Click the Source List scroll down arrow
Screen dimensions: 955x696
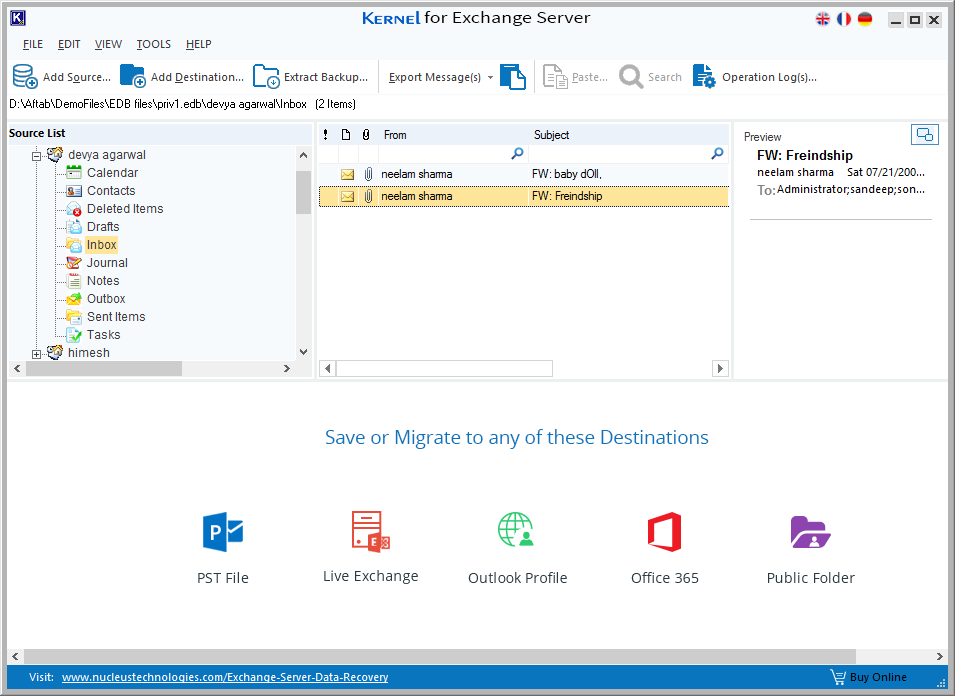point(303,352)
